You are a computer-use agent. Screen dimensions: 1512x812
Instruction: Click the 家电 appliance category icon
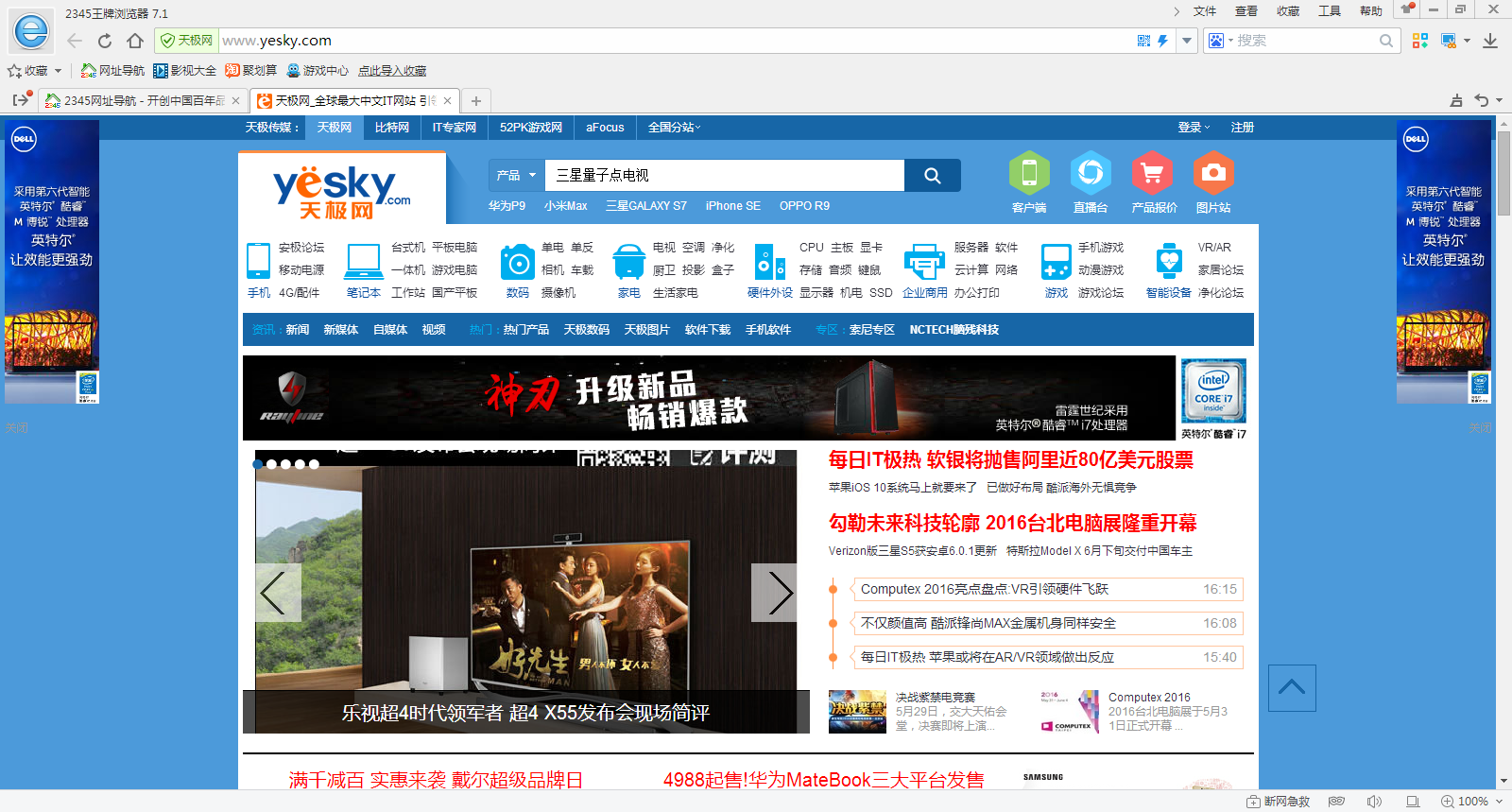(x=628, y=261)
